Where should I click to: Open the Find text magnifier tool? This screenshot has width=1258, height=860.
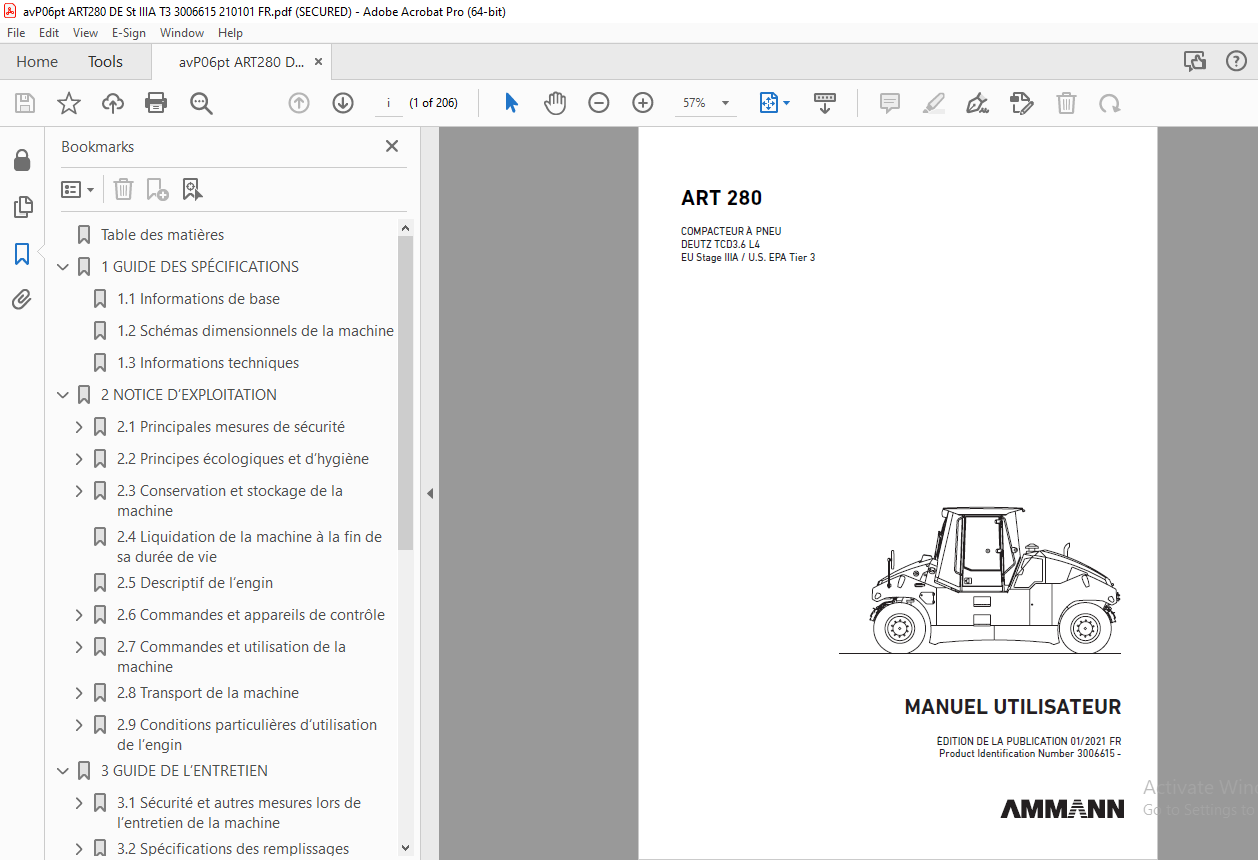(201, 103)
